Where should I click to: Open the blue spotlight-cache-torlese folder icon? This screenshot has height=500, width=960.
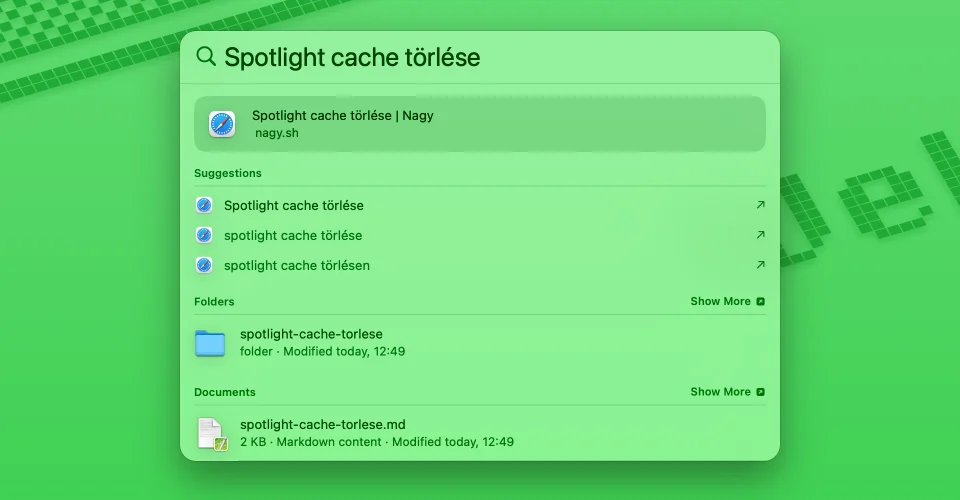coord(210,343)
